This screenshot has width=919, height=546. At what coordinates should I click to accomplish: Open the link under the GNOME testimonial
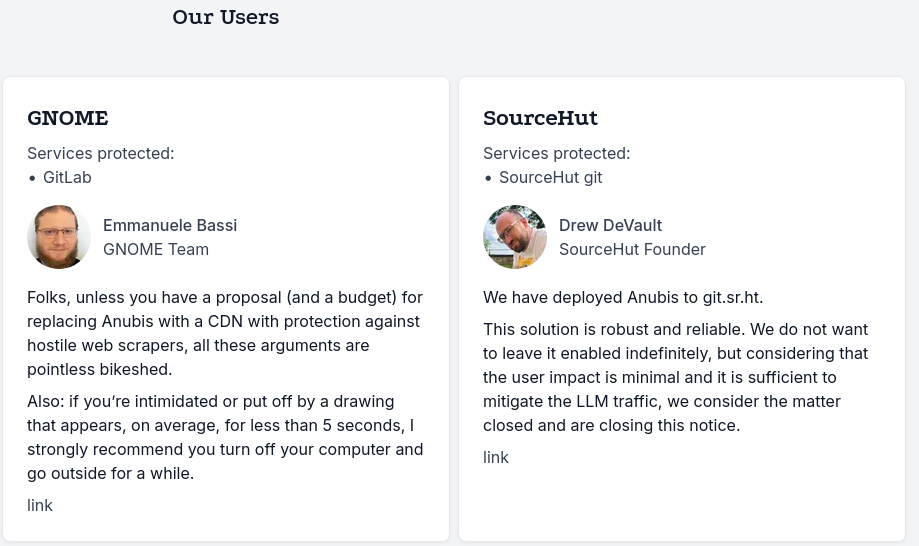click(40, 505)
